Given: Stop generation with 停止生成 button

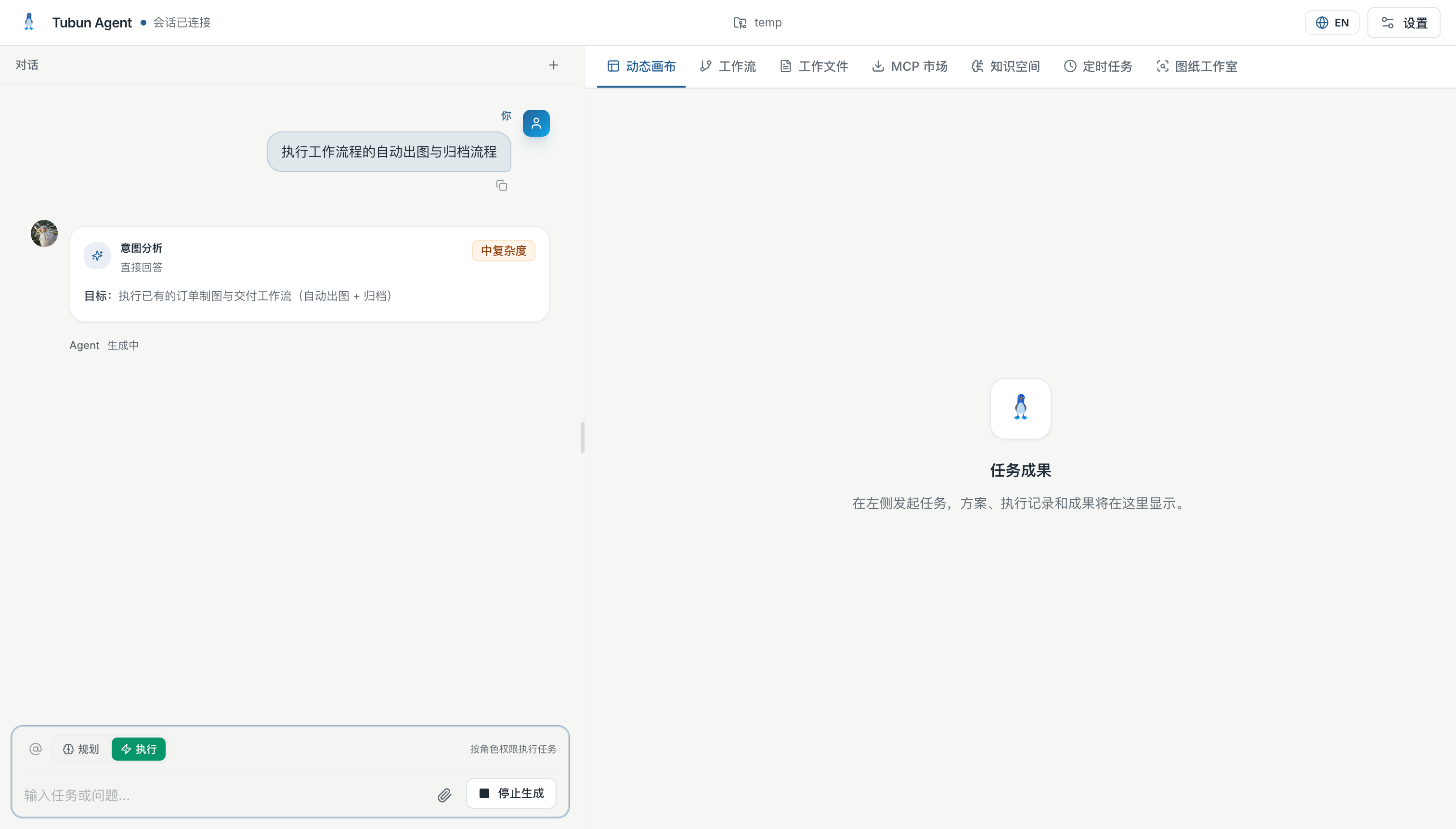Looking at the screenshot, I should tap(511, 793).
